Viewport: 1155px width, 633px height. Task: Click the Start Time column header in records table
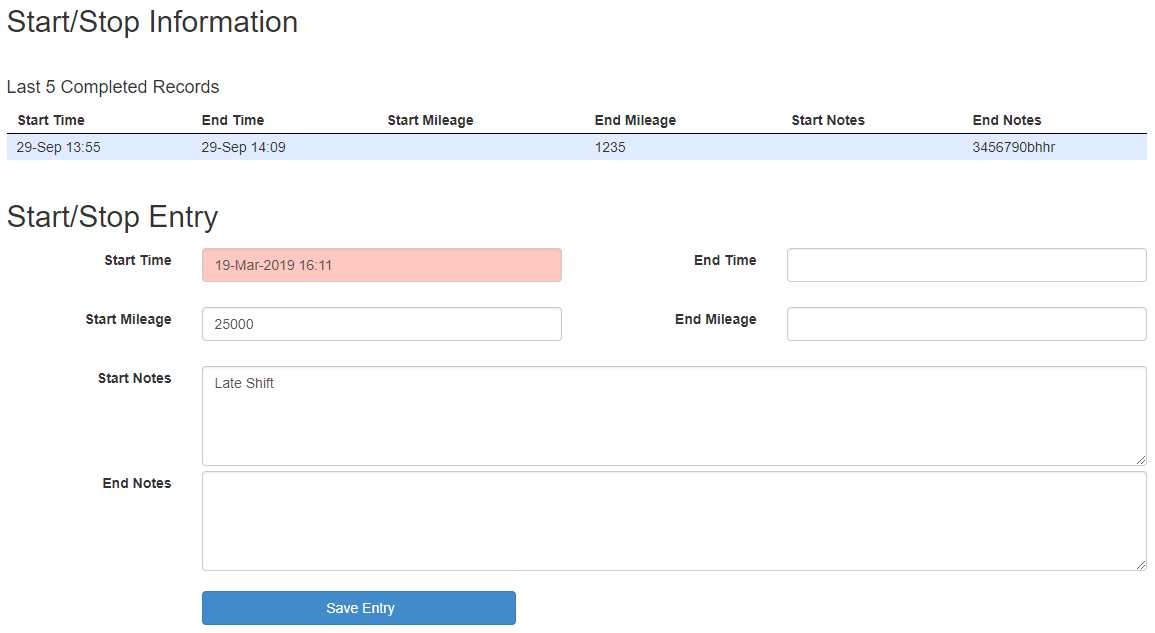click(51, 120)
